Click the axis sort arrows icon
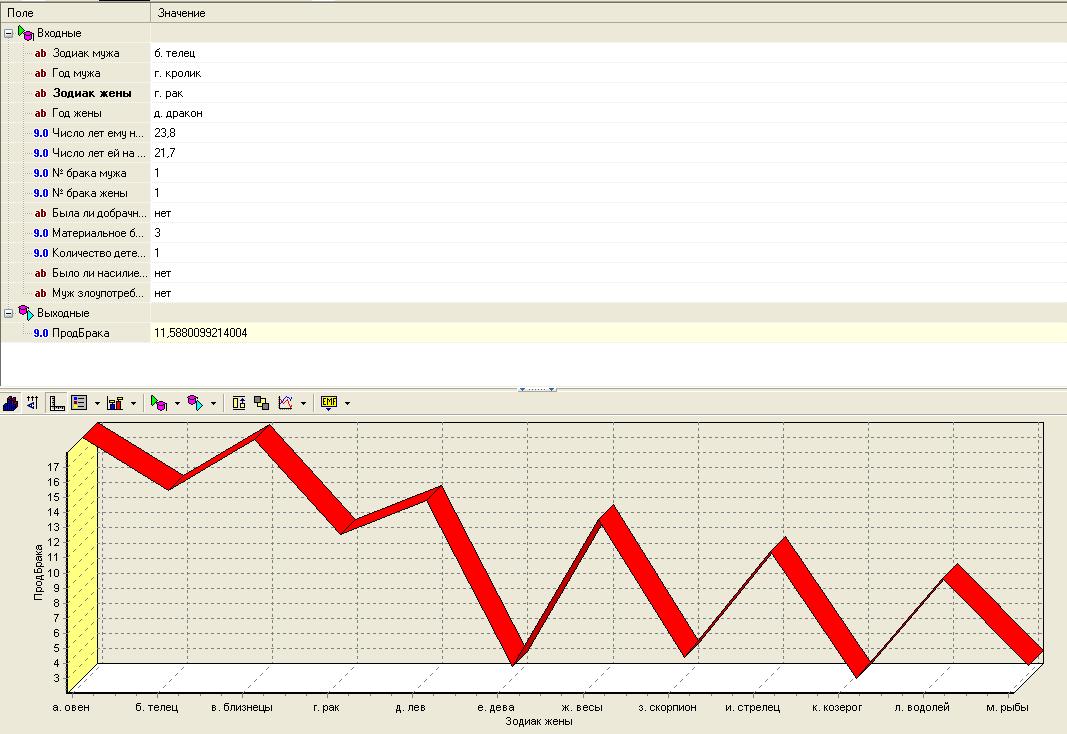 [x=32, y=403]
